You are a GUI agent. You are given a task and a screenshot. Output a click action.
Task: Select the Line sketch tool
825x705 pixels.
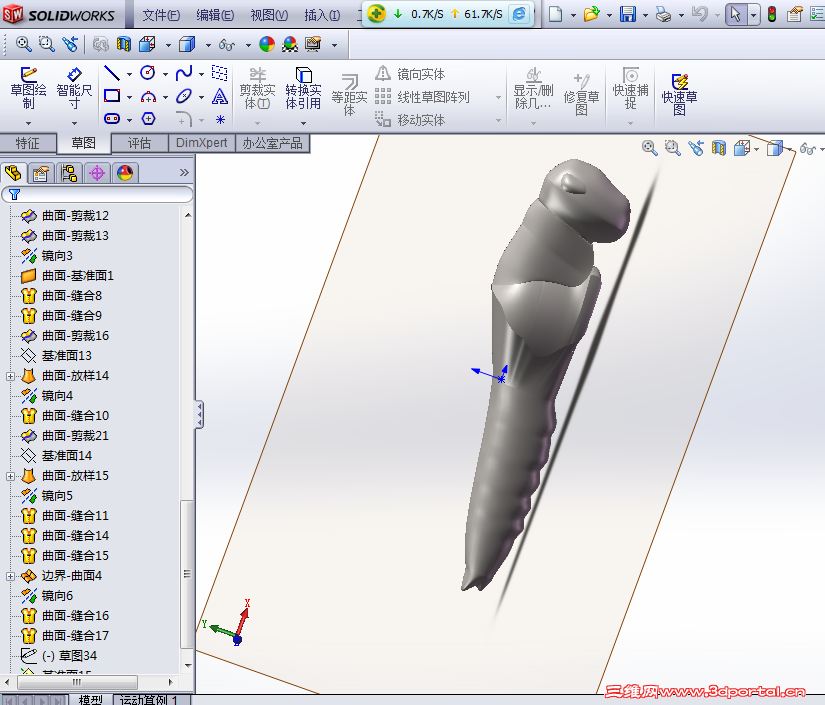tap(110, 73)
